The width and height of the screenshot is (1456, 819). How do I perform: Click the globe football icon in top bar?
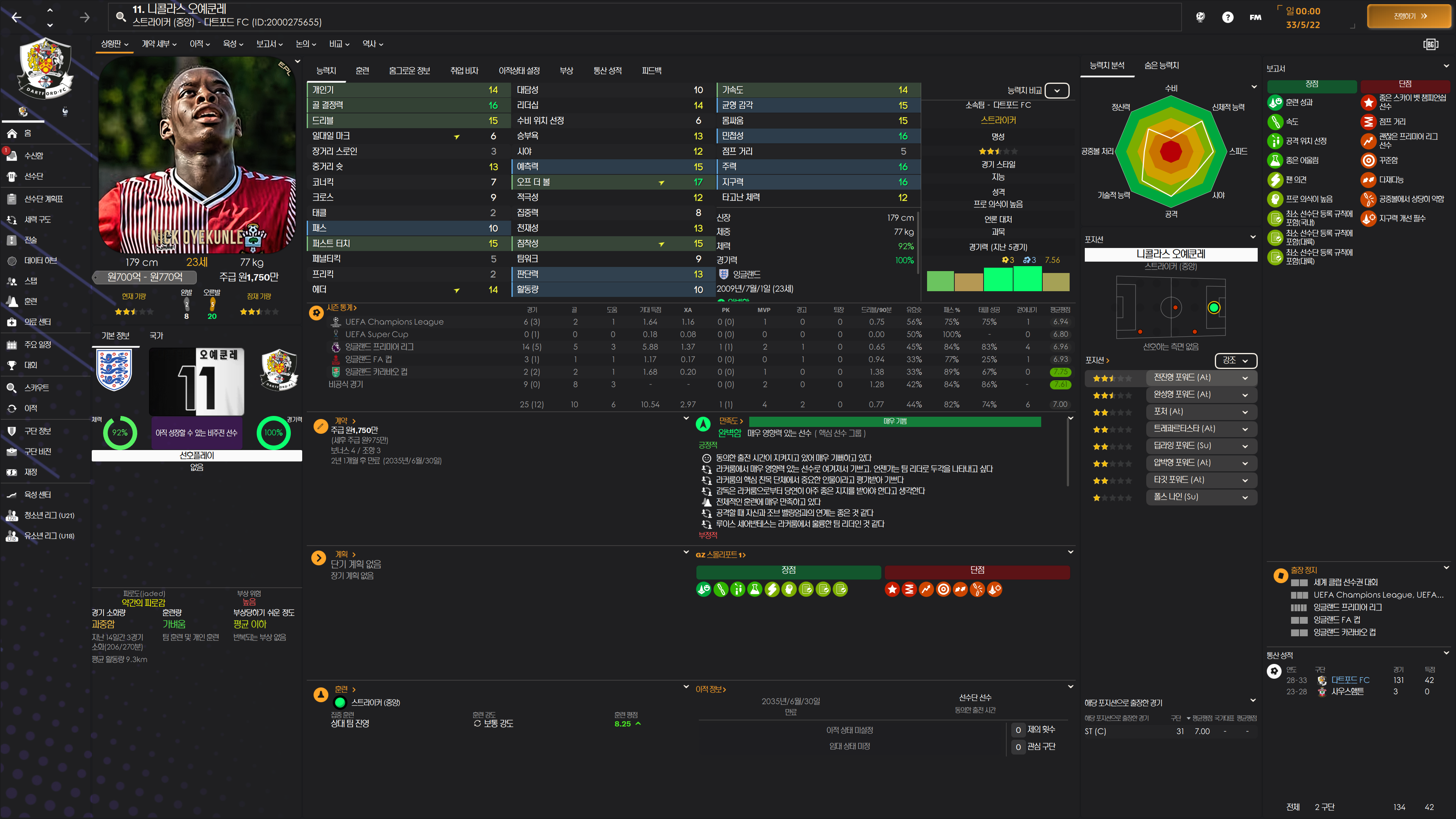pos(1200,17)
